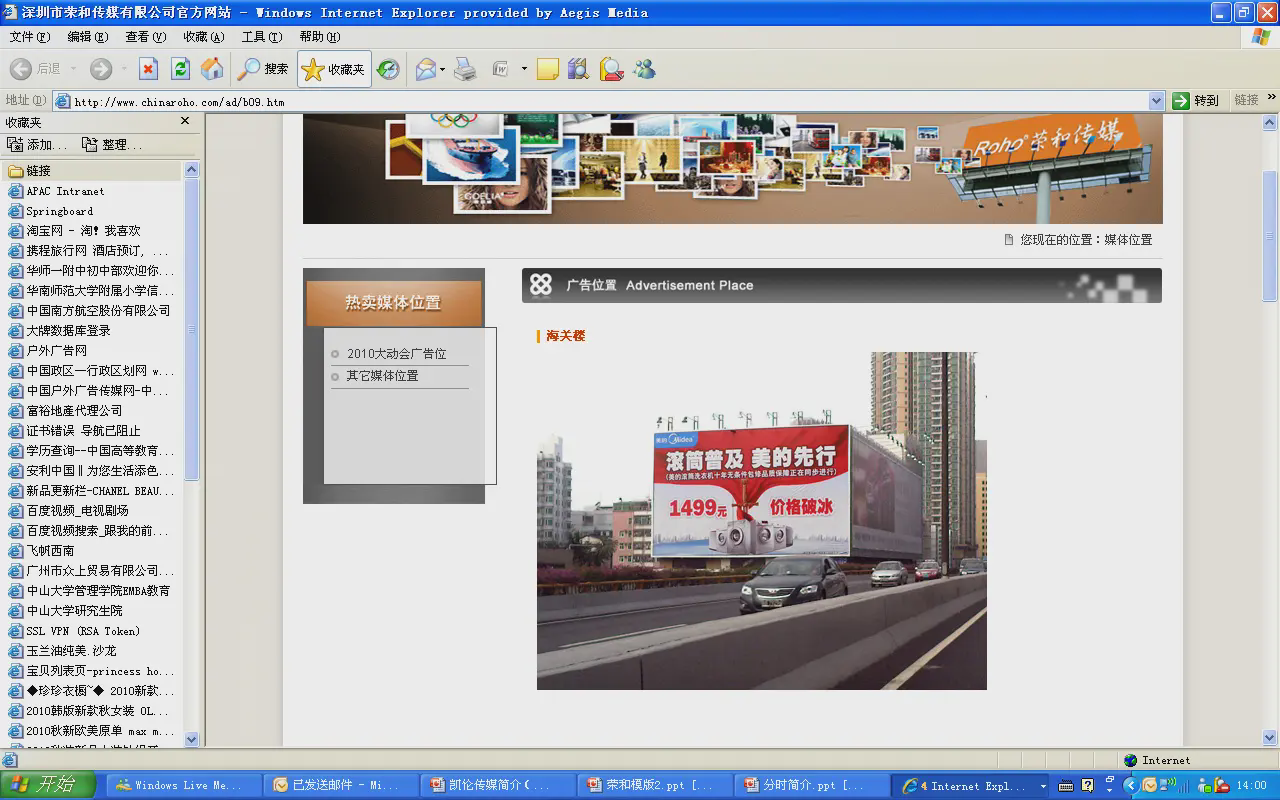Click the Stop loading icon in toolbar
1280x800 pixels.
click(x=148, y=69)
